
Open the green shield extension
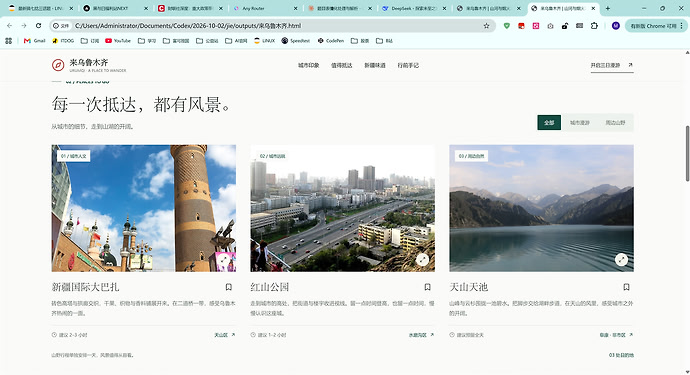[x=507, y=26]
